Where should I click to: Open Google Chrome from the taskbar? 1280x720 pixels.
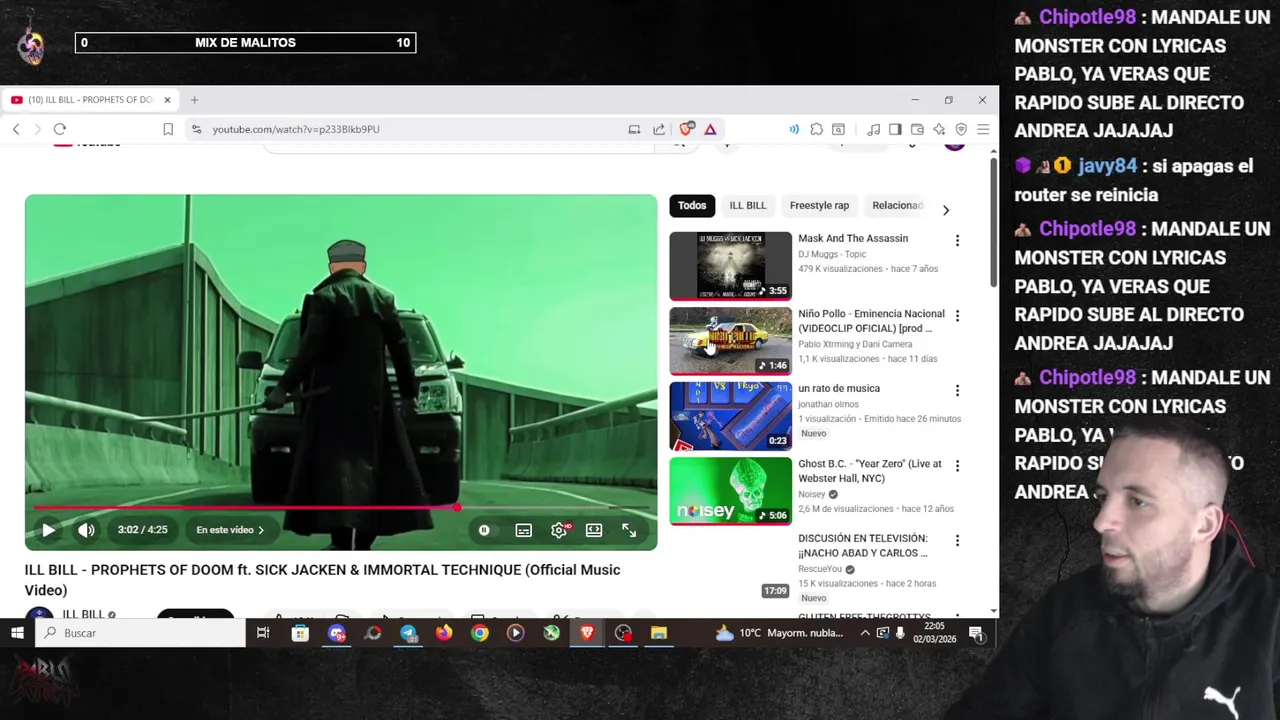pos(480,633)
